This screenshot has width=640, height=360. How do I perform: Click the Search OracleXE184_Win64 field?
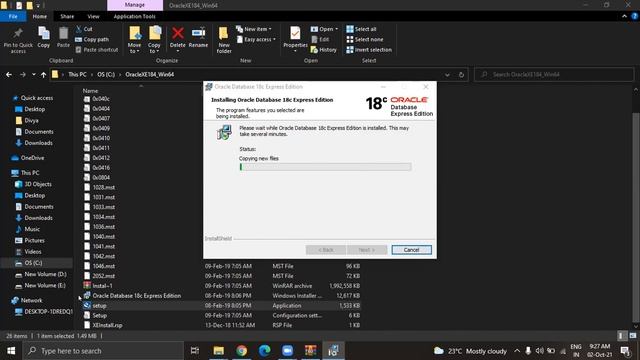click(x=554, y=75)
